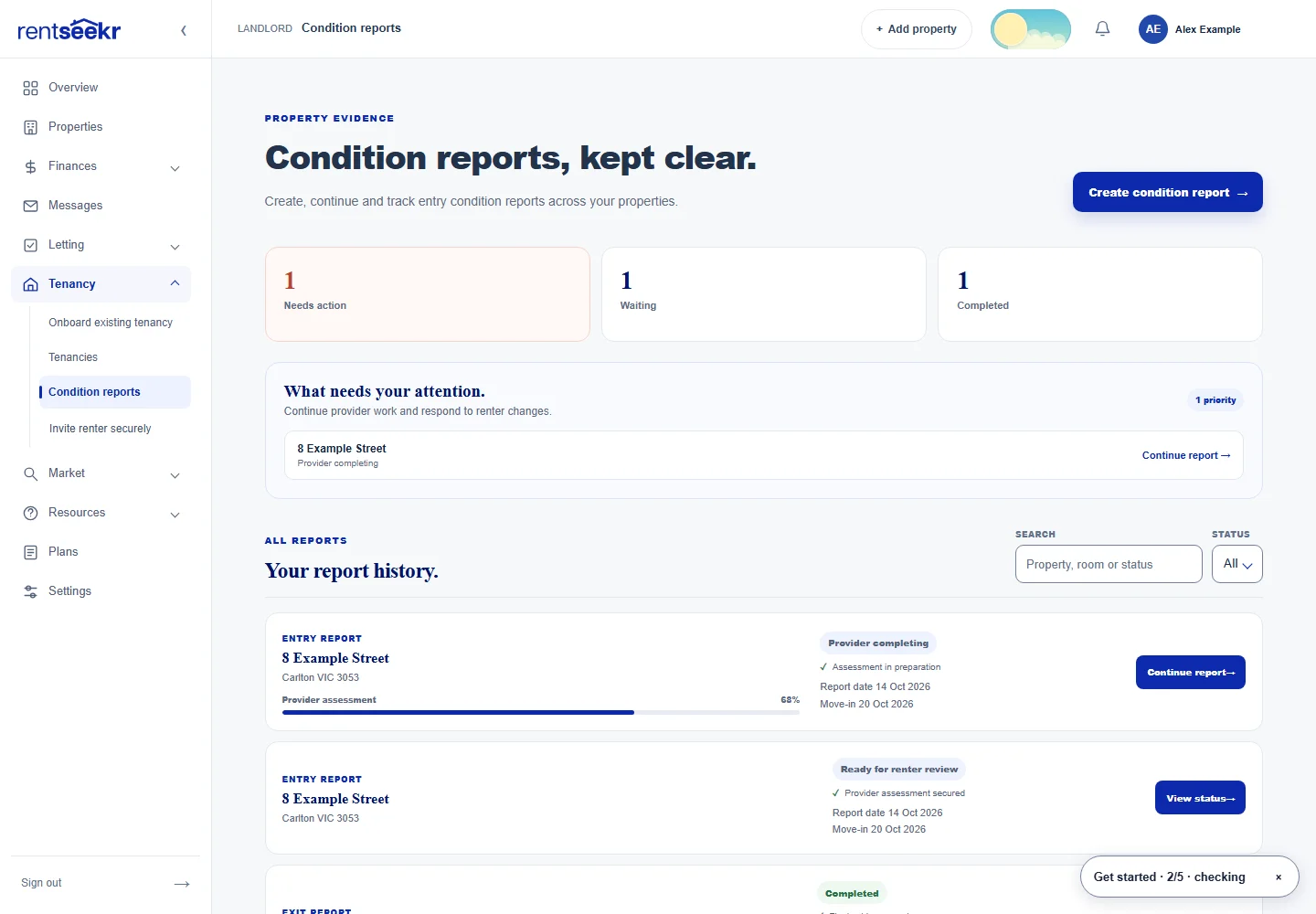
Task: Open Onboard existing tenancy page
Action: tap(111, 323)
